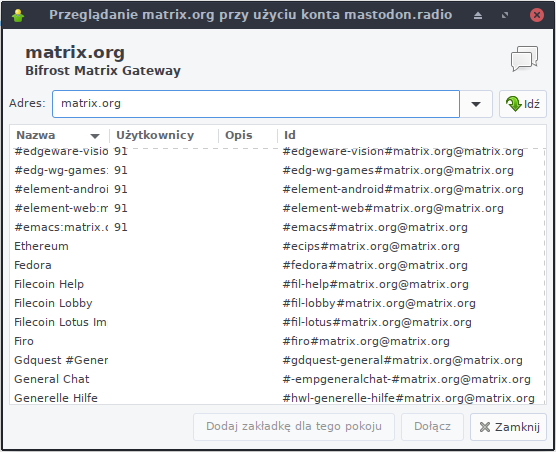
Task: Select the Fedora room row
Action: (x=277, y=265)
